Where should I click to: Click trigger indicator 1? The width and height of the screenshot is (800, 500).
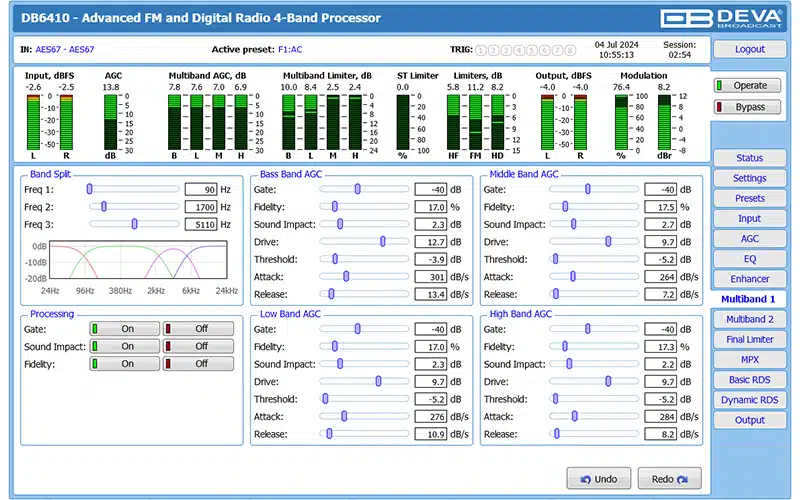tap(481, 50)
